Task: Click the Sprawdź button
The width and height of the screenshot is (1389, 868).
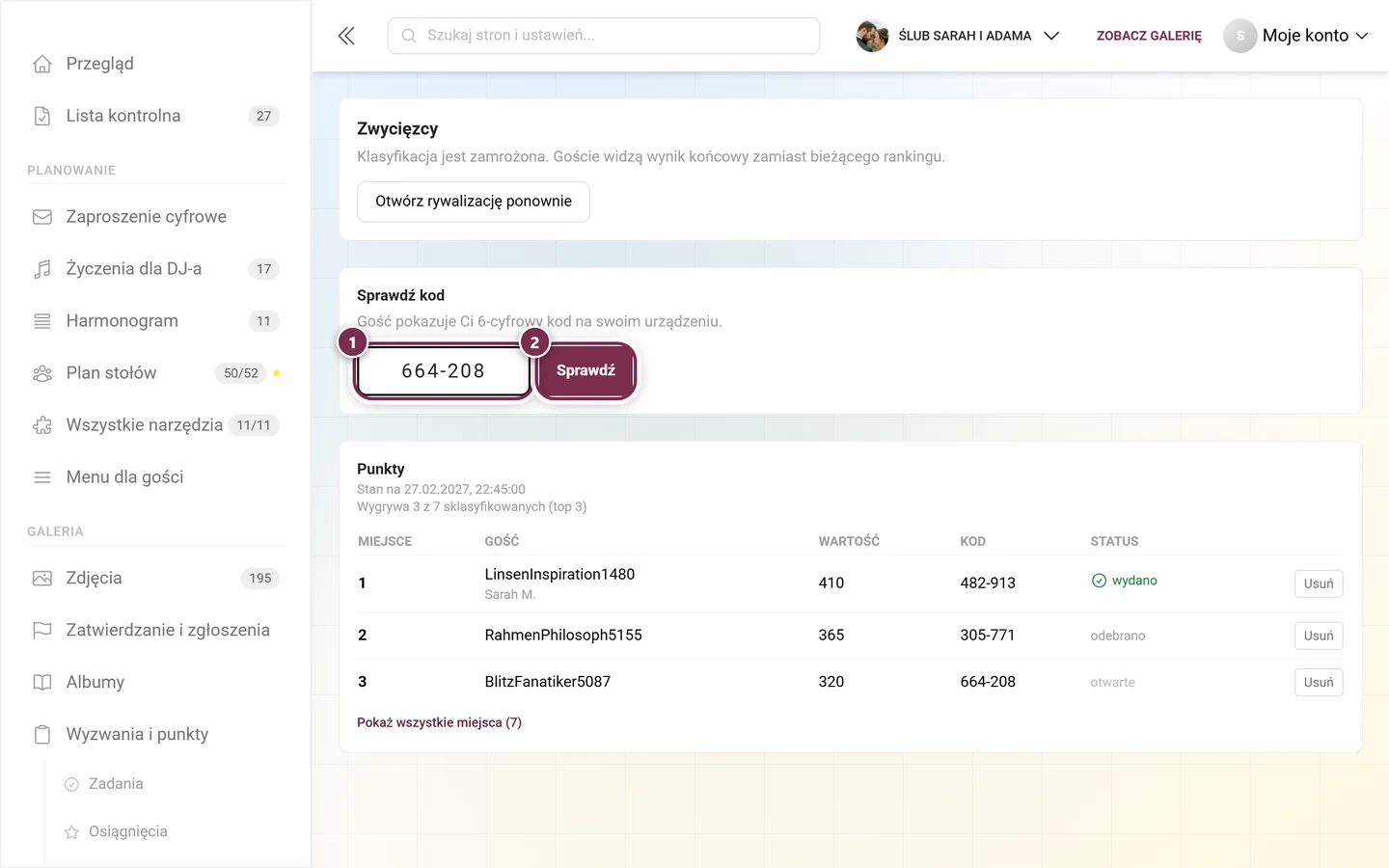Action: coord(586,370)
